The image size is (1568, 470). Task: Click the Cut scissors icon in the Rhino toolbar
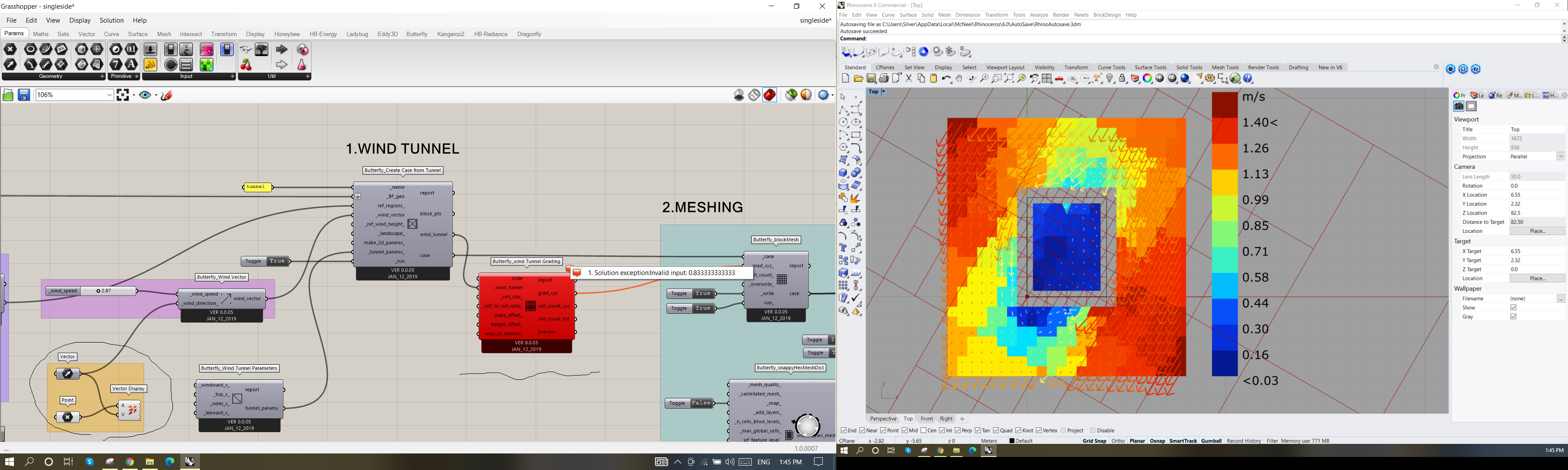pyautogui.click(x=909, y=78)
